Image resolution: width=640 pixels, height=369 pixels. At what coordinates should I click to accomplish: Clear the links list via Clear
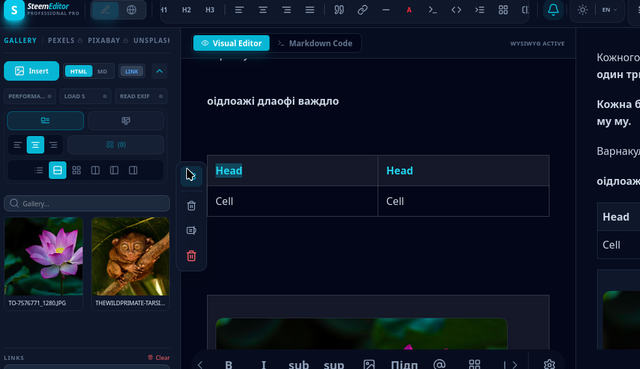tap(159, 358)
